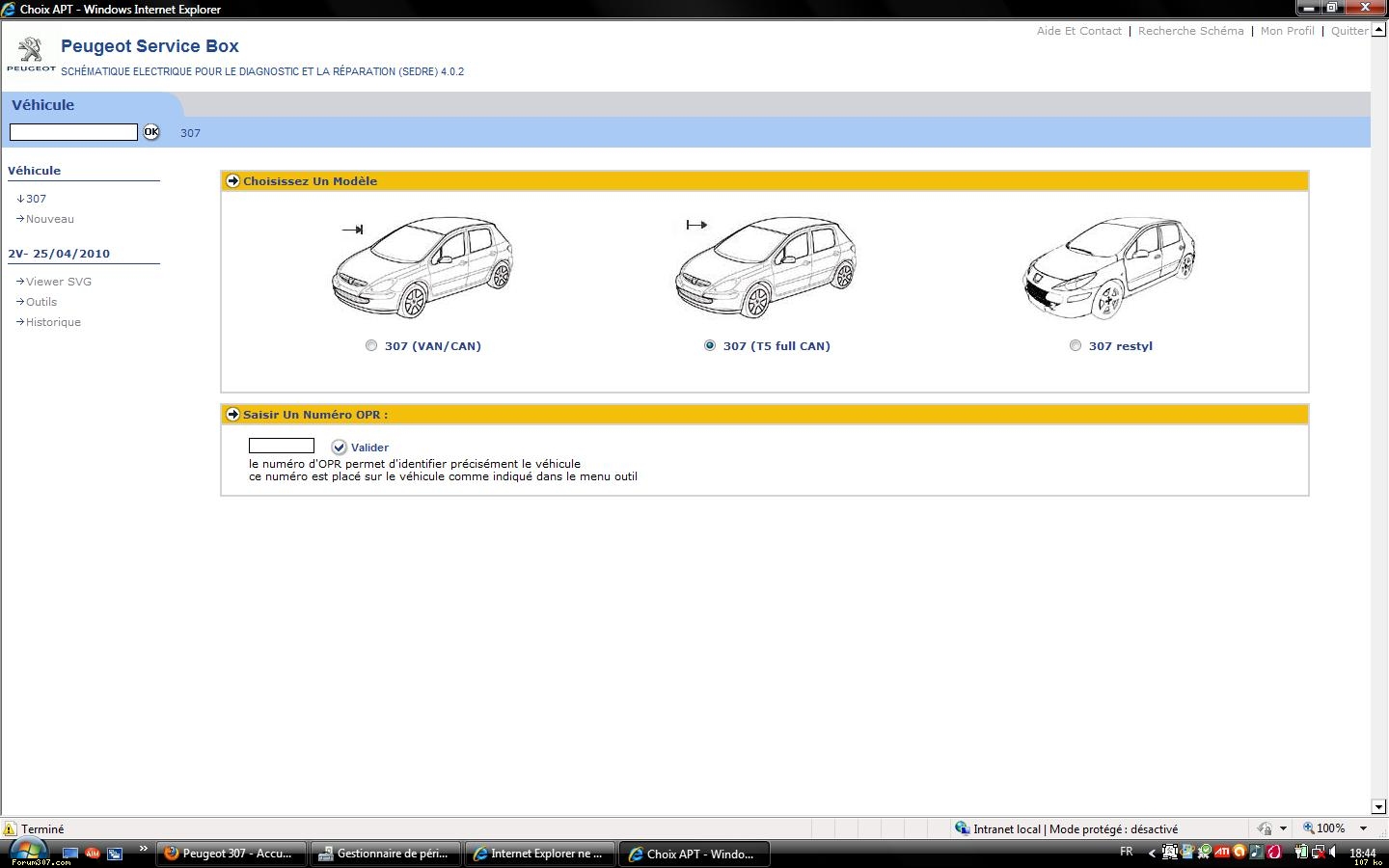Select the 307 (T5 full CAN) radio button
The image size is (1389, 868).
point(710,345)
